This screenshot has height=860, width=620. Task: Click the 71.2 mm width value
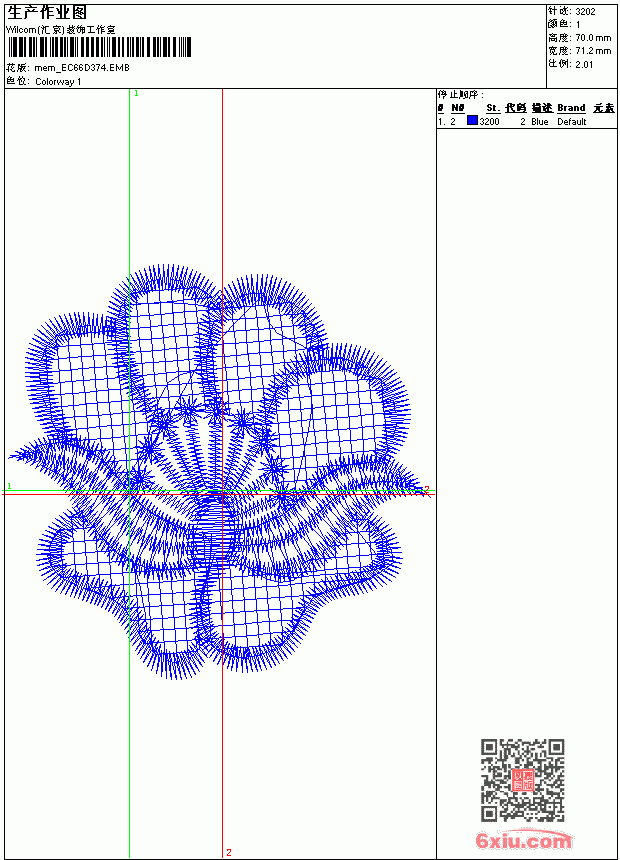click(x=593, y=51)
